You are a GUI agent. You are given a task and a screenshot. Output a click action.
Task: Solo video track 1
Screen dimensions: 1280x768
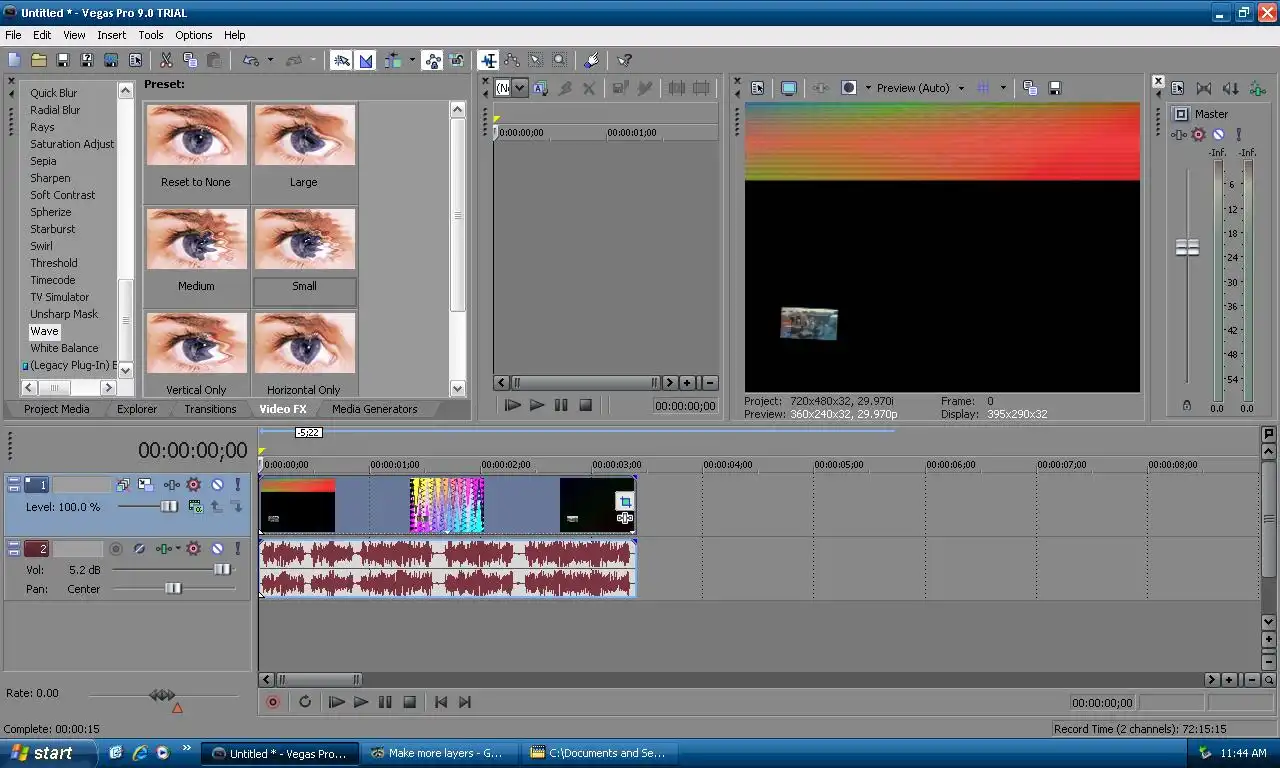tap(237, 485)
